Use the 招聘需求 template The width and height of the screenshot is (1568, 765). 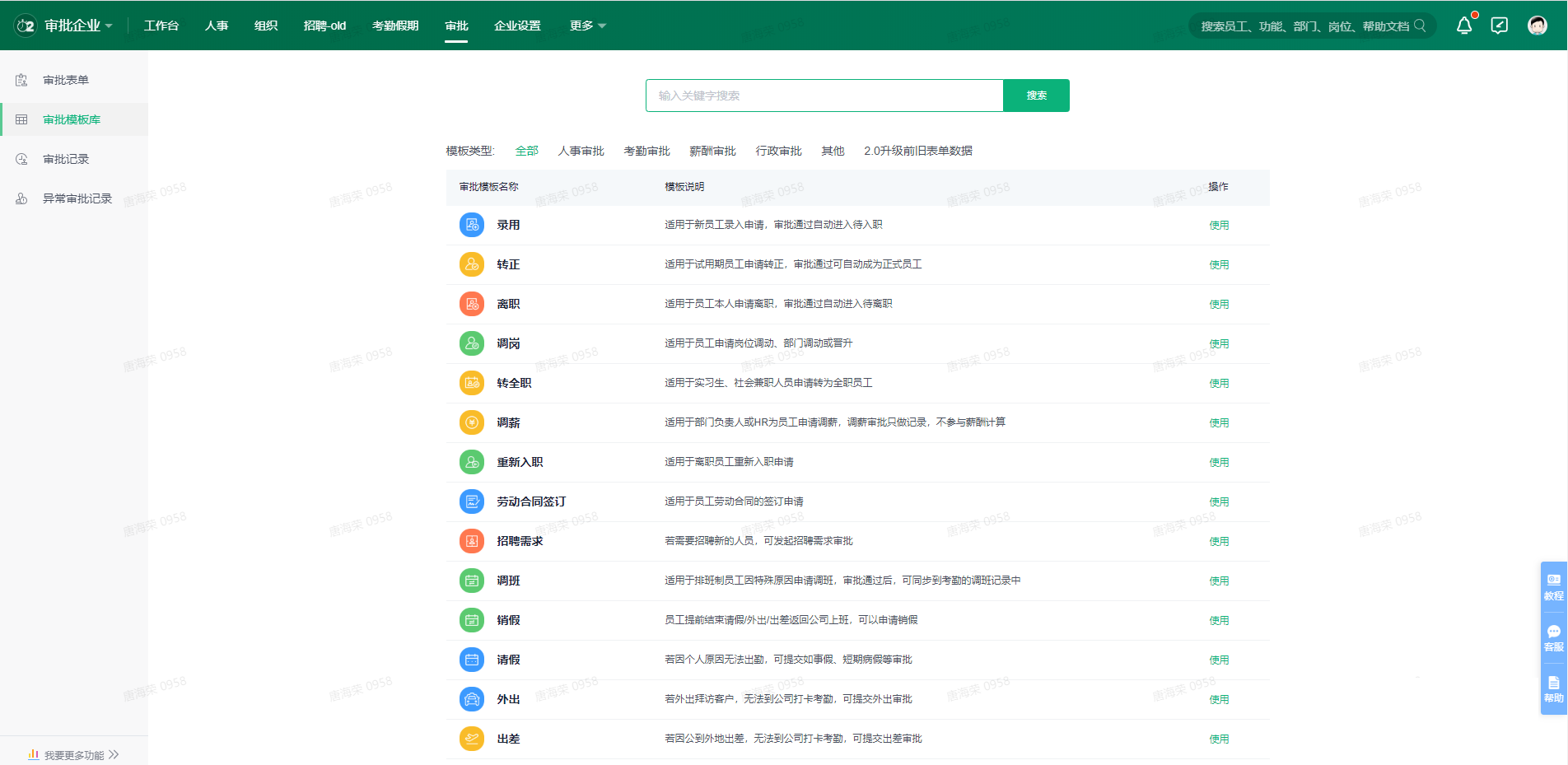pyautogui.click(x=1219, y=541)
